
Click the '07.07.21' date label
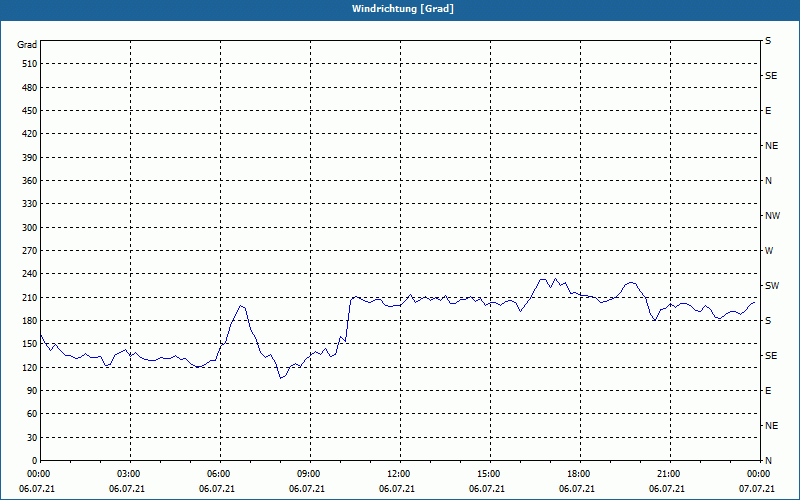pyautogui.click(x=757, y=489)
